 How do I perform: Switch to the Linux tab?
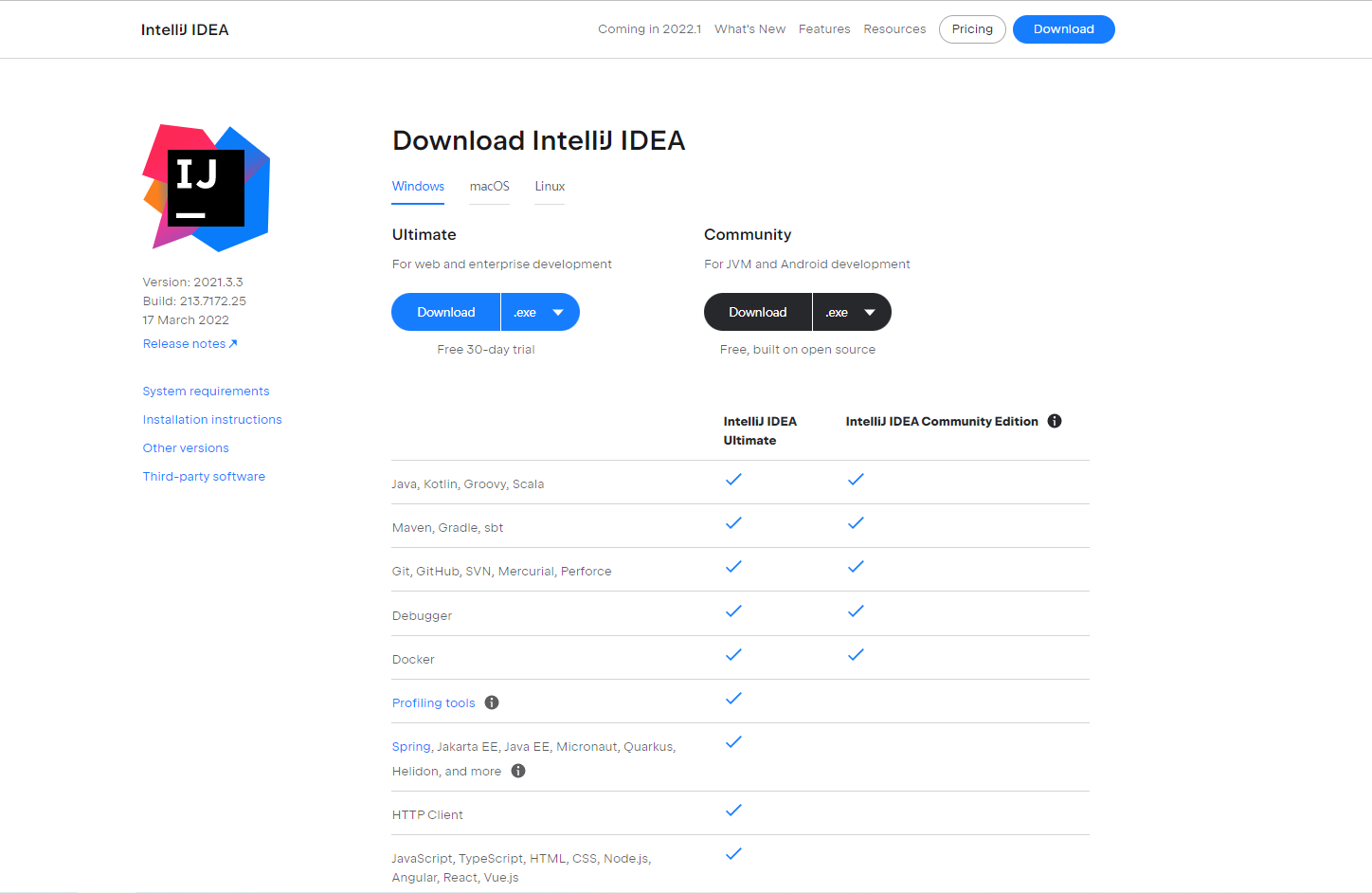pos(550,187)
